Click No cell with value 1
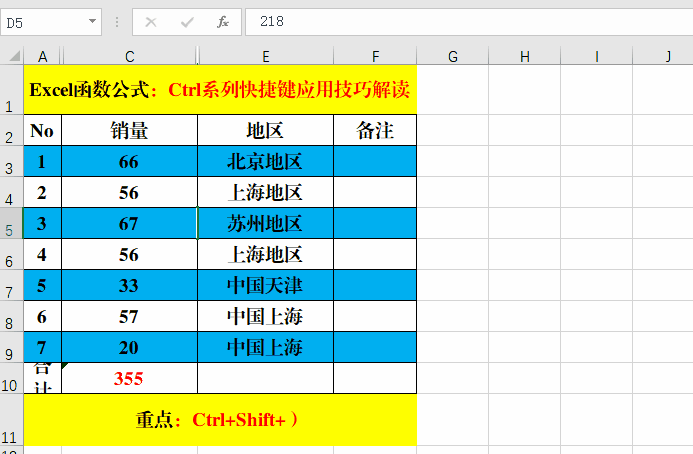The width and height of the screenshot is (693, 454). tap(42, 161)
